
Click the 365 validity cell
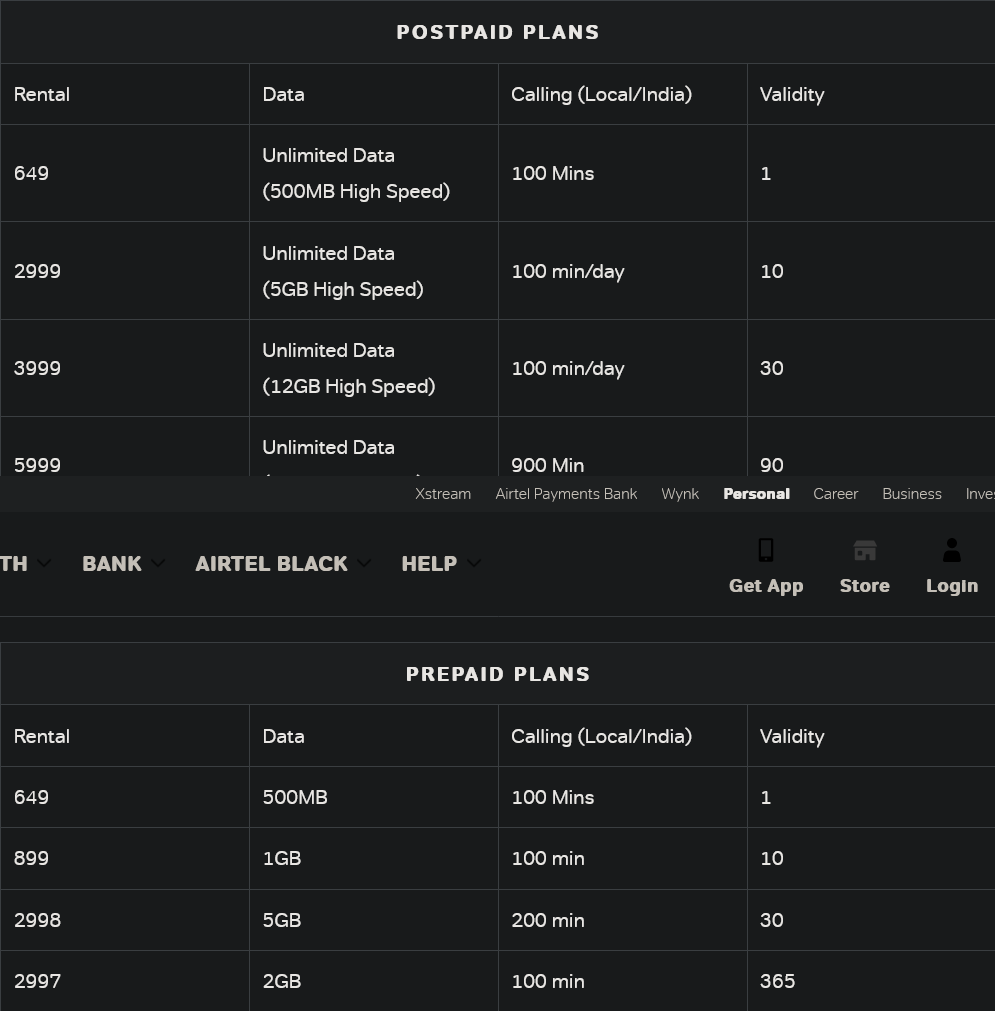[777, 981]
